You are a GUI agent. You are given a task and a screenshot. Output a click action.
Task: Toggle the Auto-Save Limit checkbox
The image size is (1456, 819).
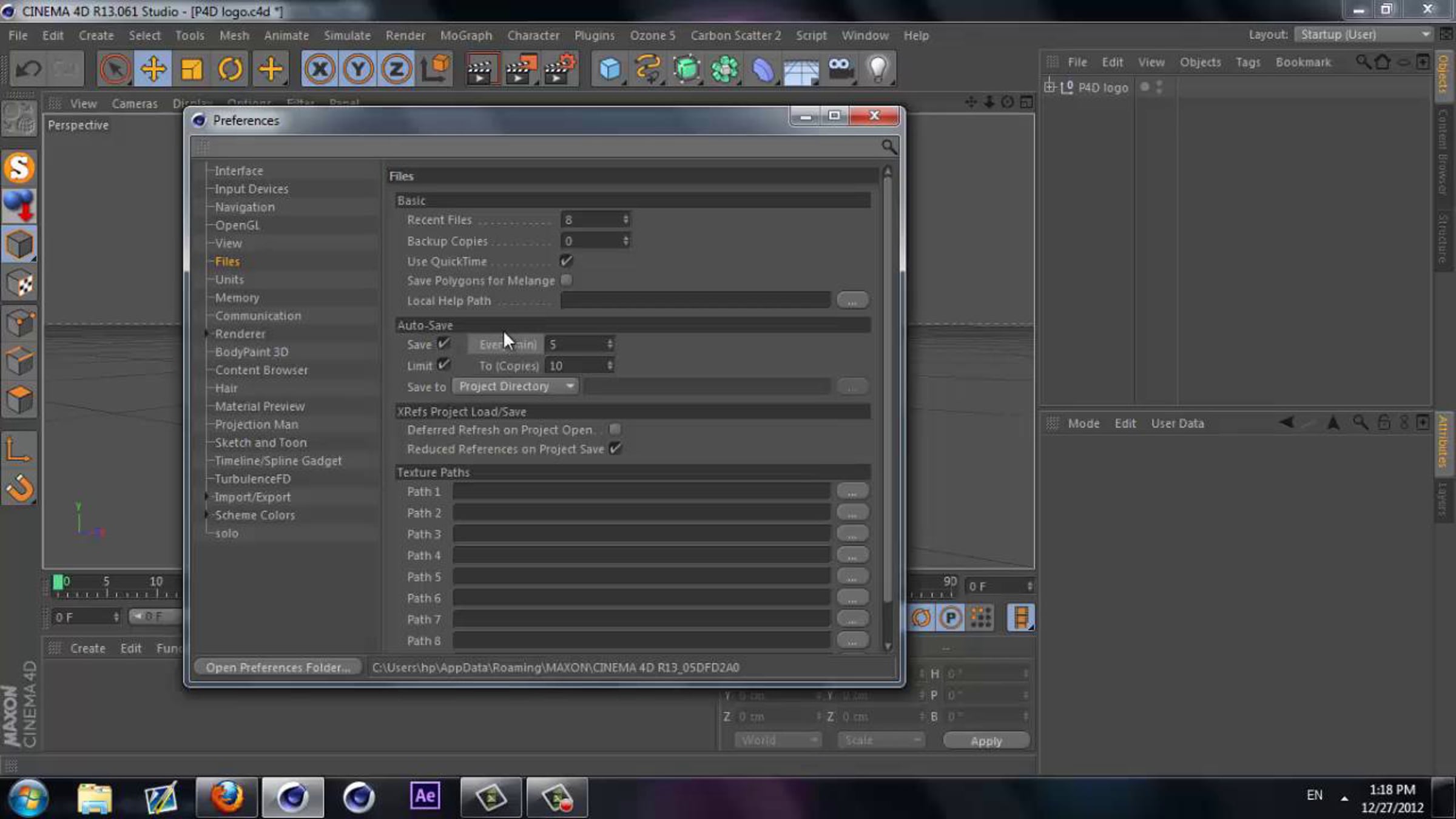pyautogui.click(x=444, y=365)
